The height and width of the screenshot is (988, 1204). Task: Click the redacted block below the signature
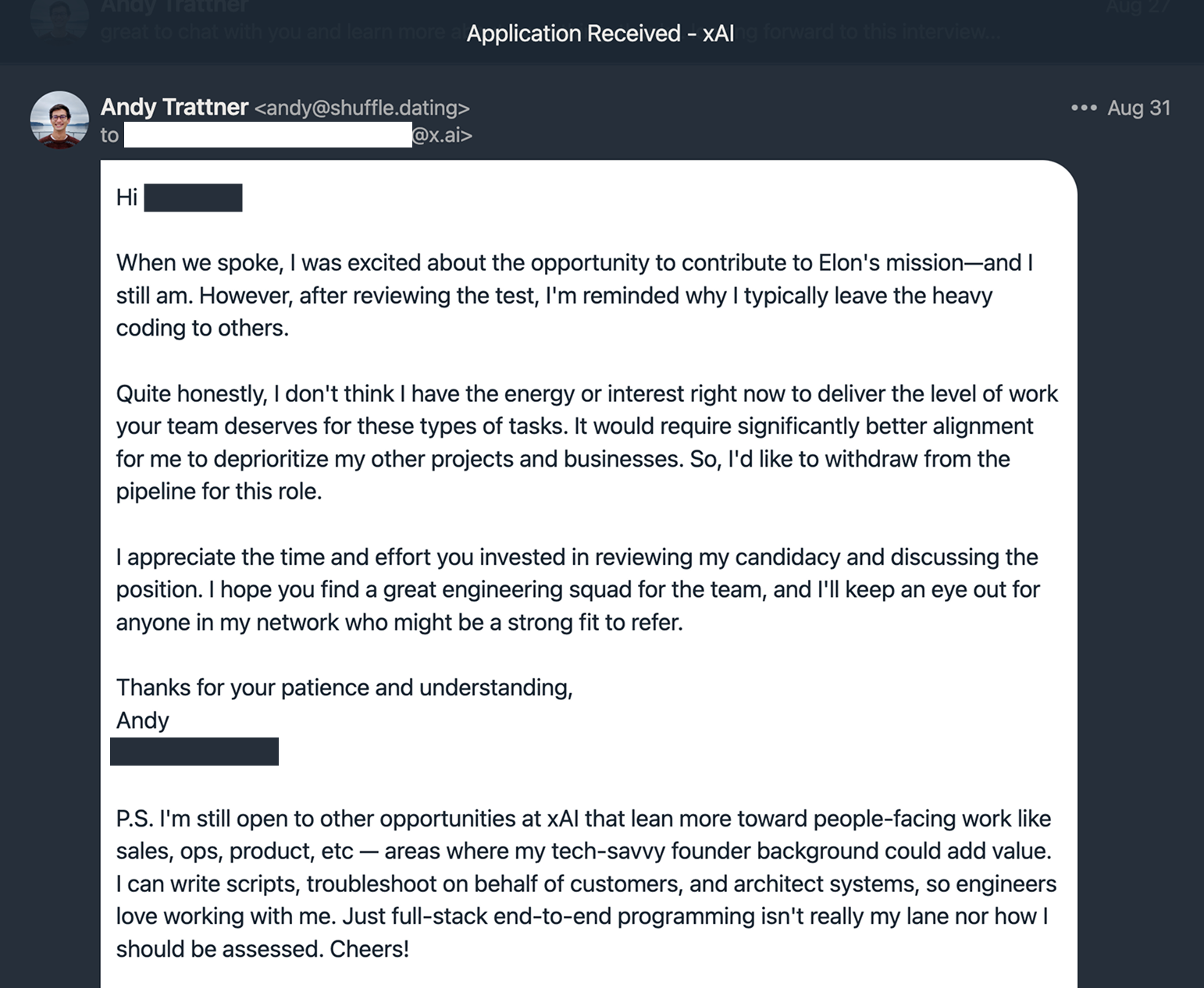194,752
